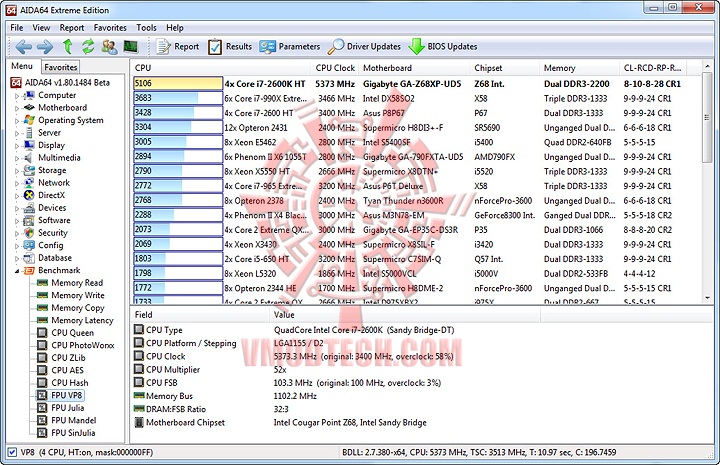Select DirectX in the tree
Viewport: 720px width, 465px height.
51,195
